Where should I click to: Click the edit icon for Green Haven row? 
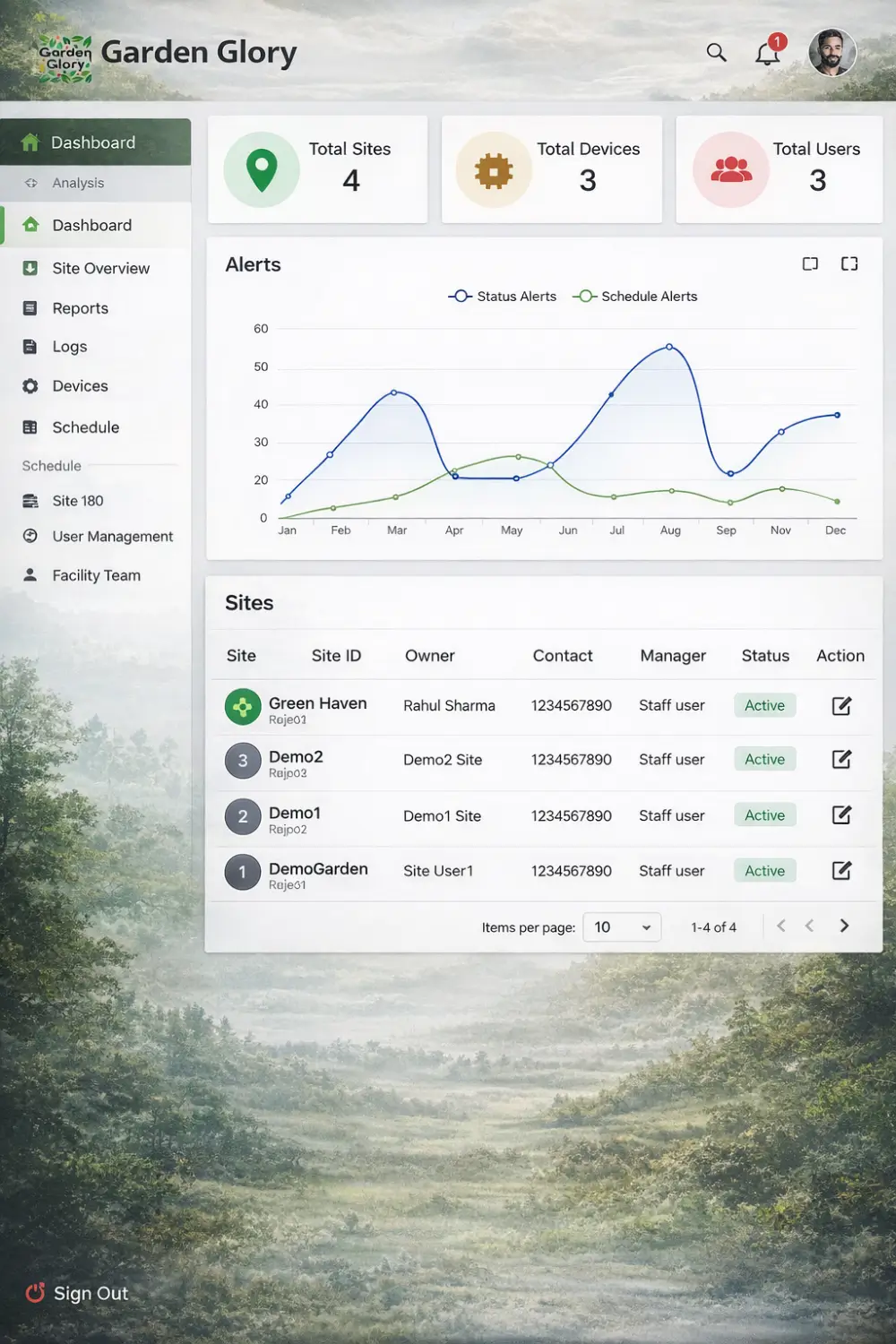(x=840, y=706)
